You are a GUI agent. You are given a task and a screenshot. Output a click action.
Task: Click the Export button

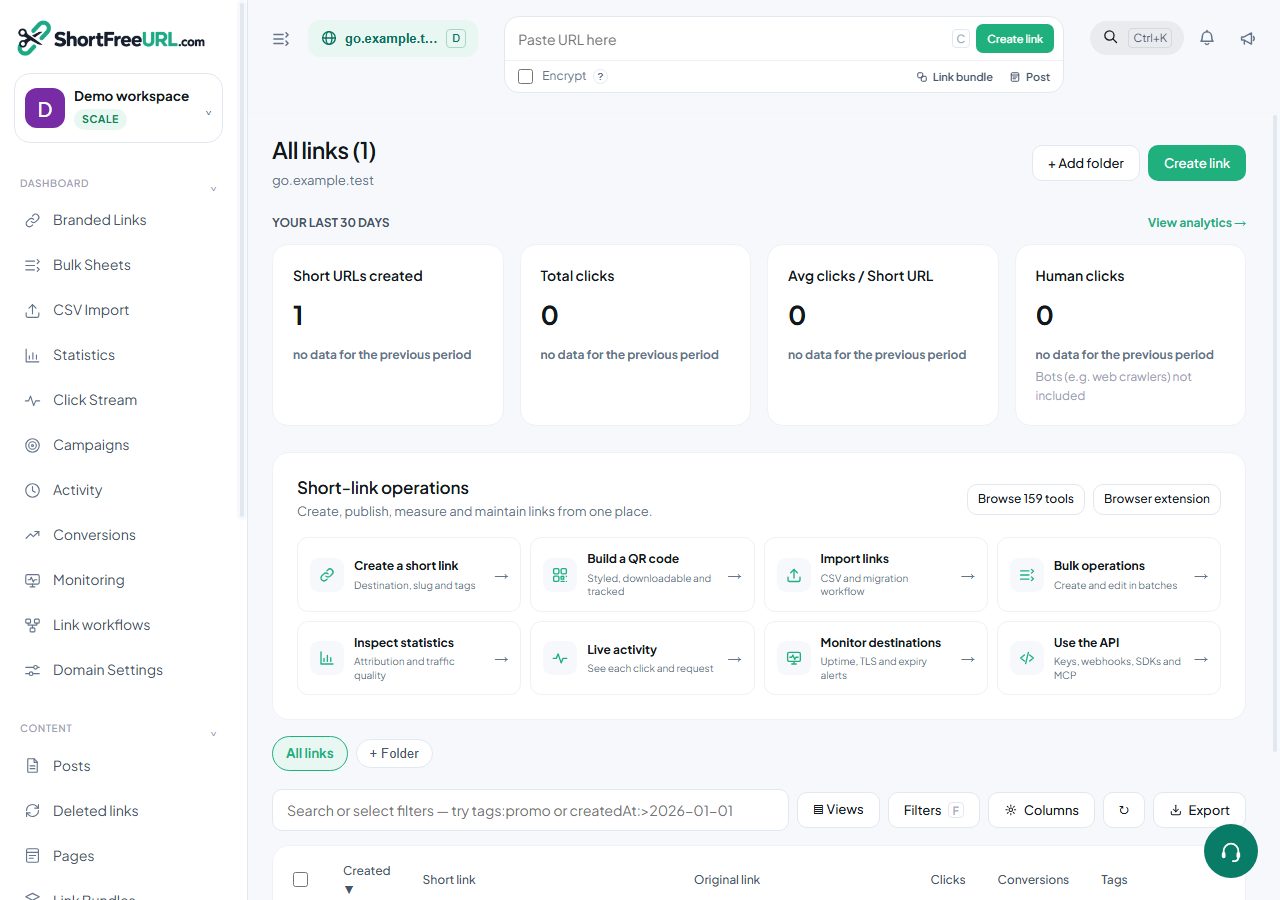(x=1199, y=810)
